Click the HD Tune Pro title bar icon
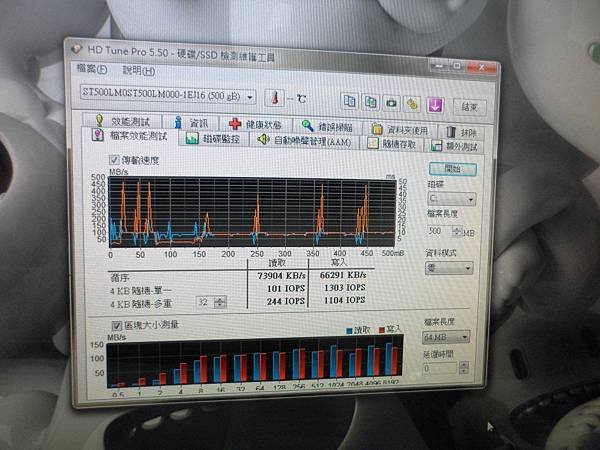 77,49
